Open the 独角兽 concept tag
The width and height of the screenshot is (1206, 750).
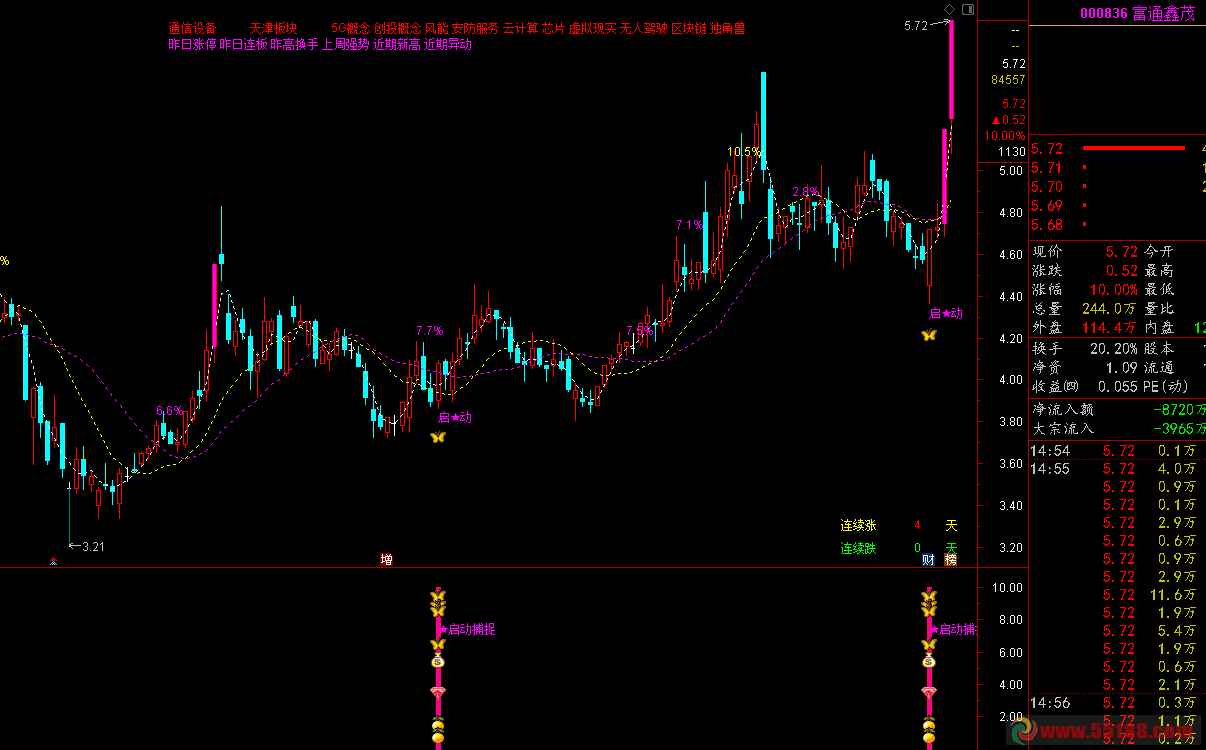[x=727, y=29]
